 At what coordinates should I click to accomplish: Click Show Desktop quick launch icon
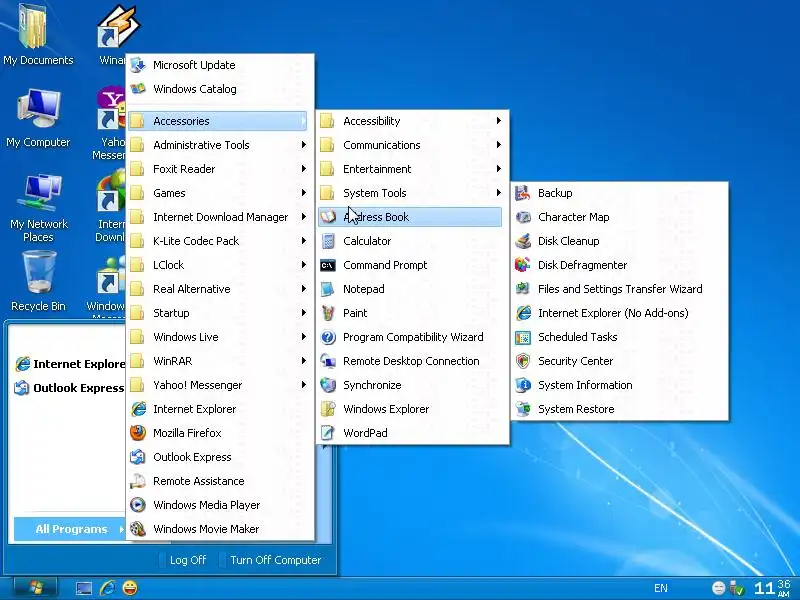(x=84, y=588)
